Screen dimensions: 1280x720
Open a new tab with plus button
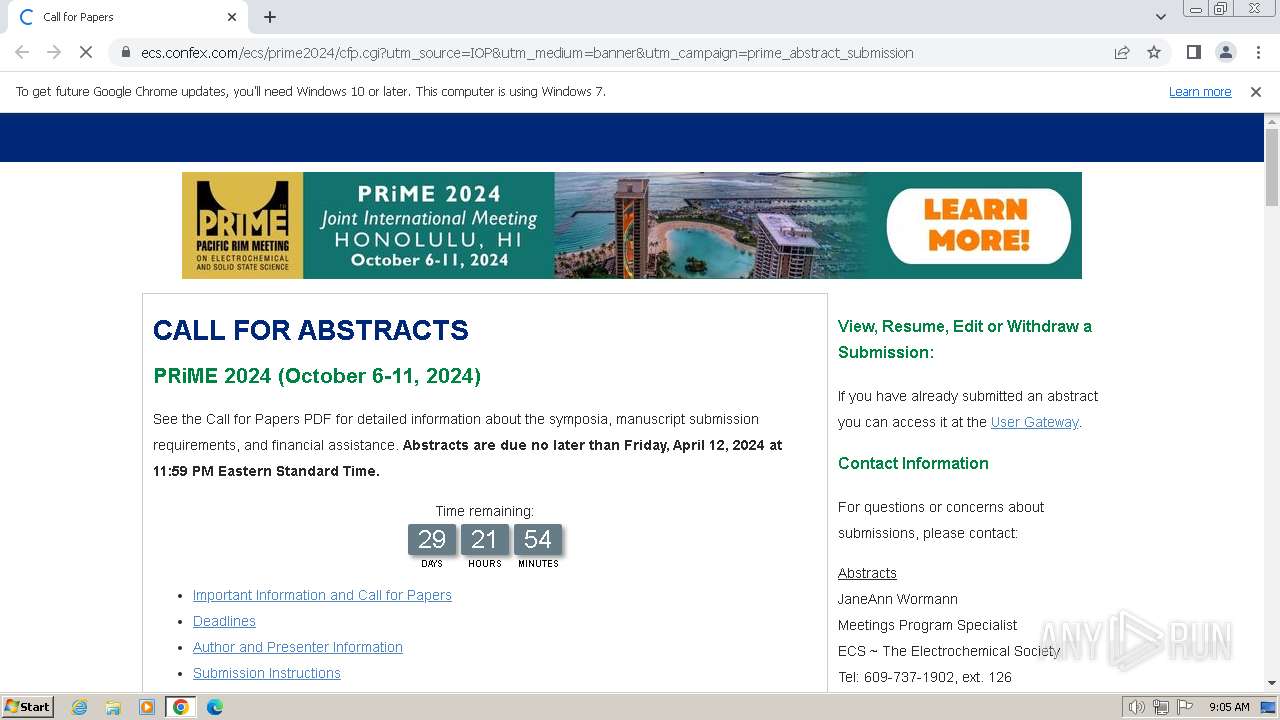(x=270, y=17)
